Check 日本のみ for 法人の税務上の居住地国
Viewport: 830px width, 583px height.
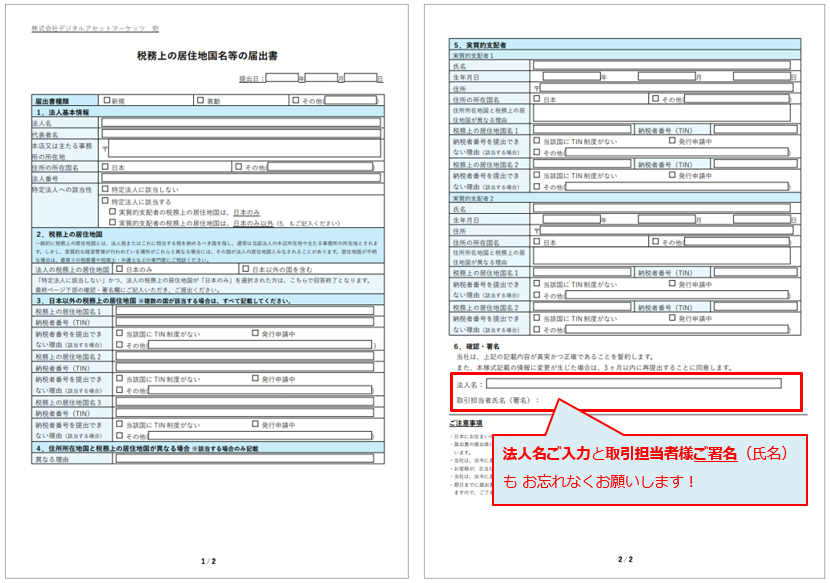pyautogui.click(x=120, y=269)
